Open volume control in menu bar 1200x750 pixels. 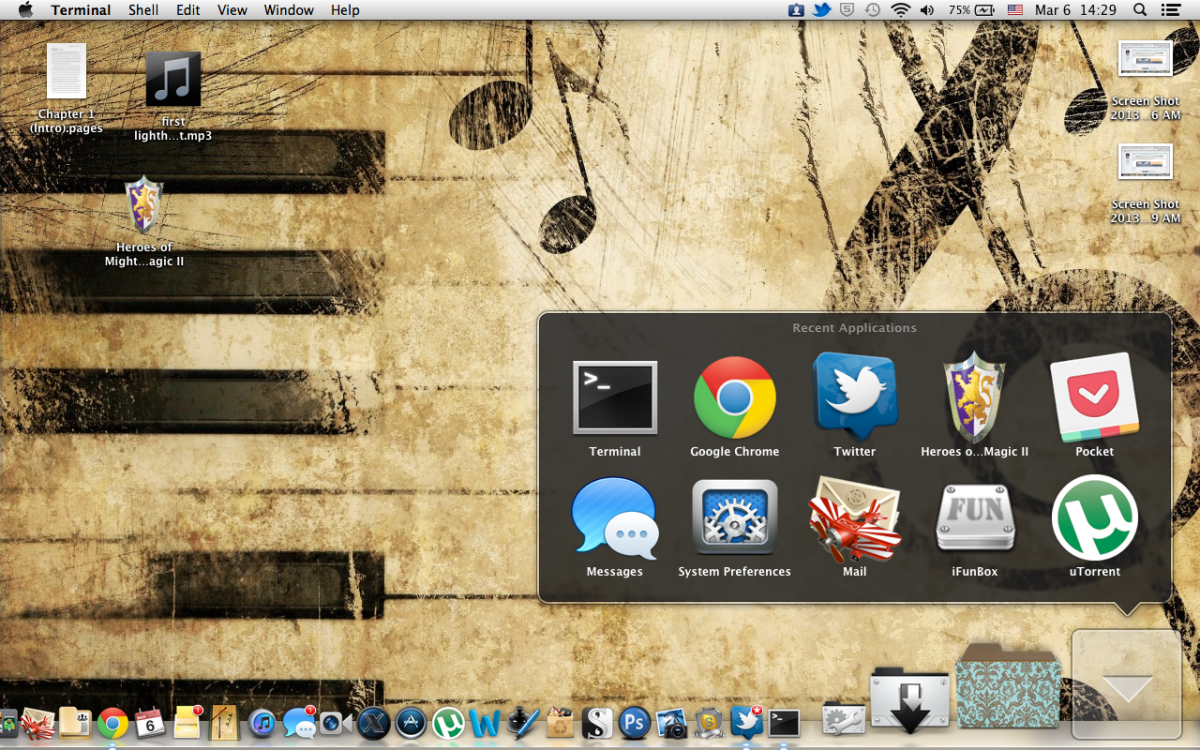point(927,10)
